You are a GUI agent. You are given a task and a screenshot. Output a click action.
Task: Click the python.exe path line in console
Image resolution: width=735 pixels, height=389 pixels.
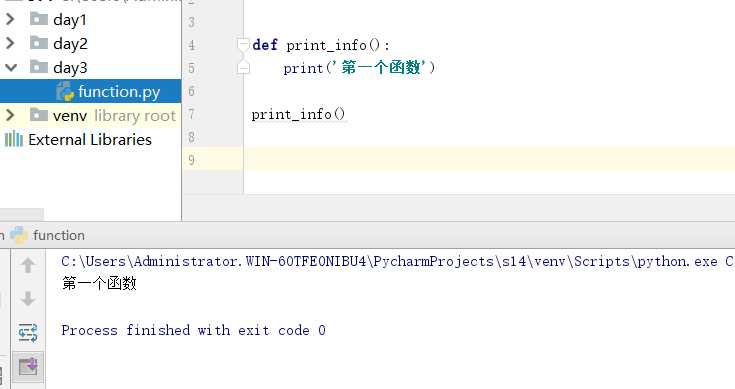coord(398,262)
